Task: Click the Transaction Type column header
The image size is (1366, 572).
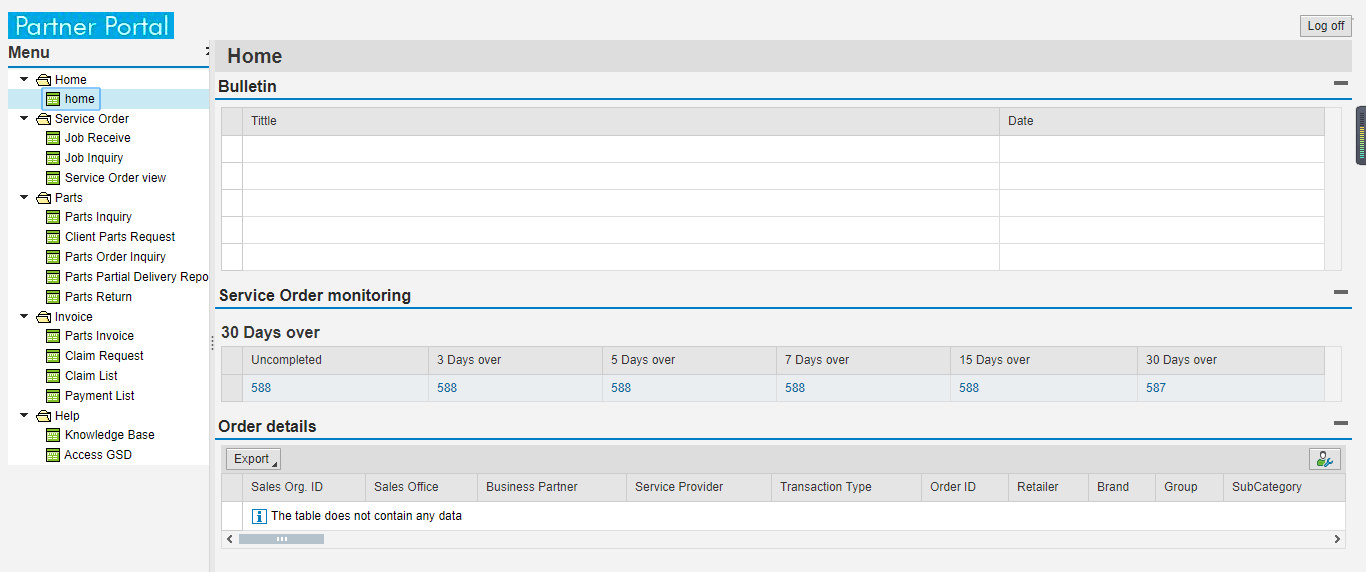Action: coord(846,487)
